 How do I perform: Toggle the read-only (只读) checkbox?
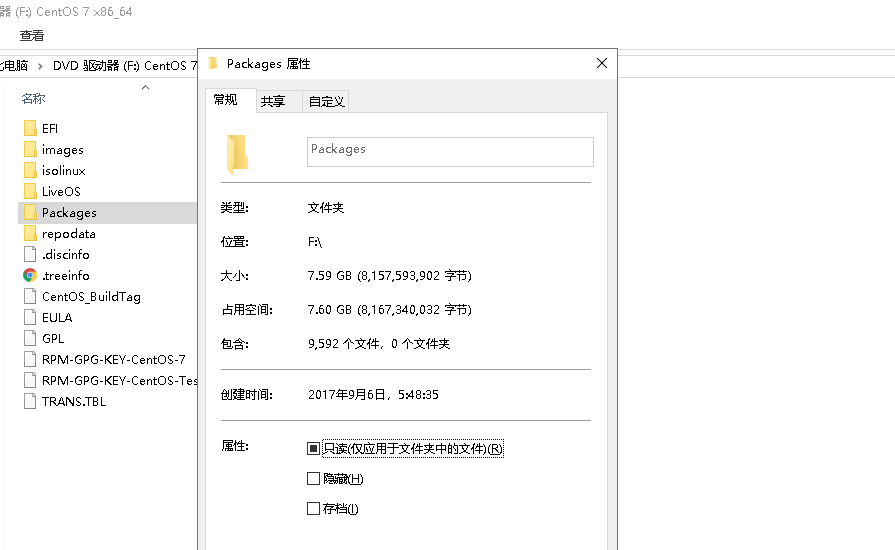point(313,448)
